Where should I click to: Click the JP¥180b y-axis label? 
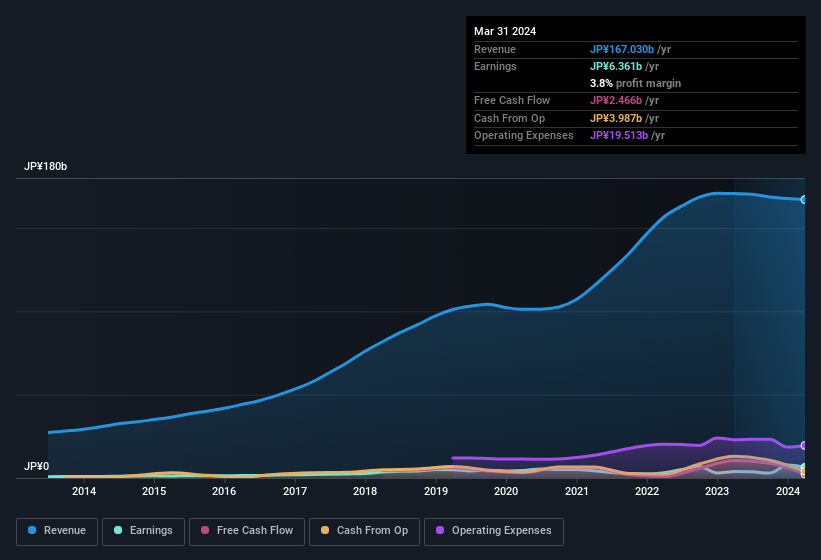[x=46, y=166]
